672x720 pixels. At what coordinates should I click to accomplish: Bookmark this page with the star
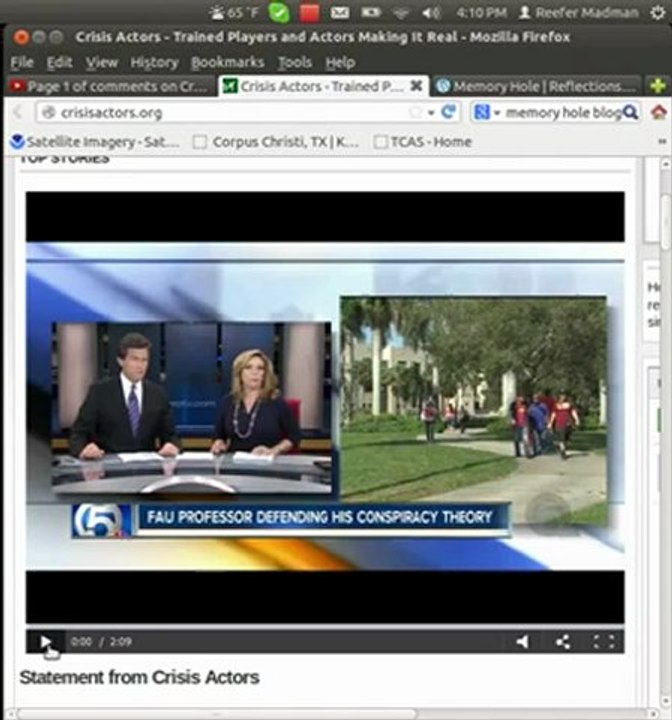(x=415, y=112)
